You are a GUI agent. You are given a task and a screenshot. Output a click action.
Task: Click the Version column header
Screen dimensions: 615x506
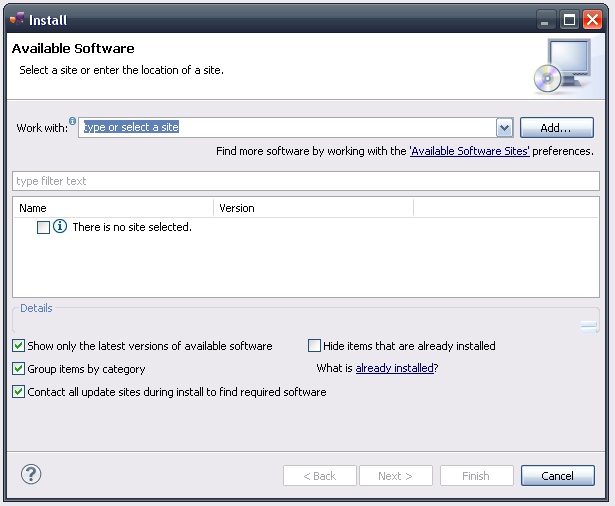312,208
